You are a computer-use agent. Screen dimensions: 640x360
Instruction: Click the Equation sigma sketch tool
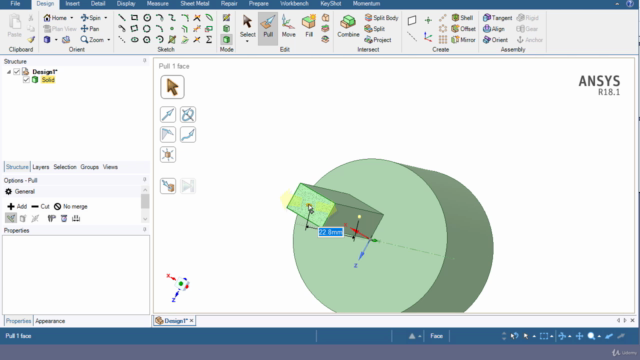209,40
